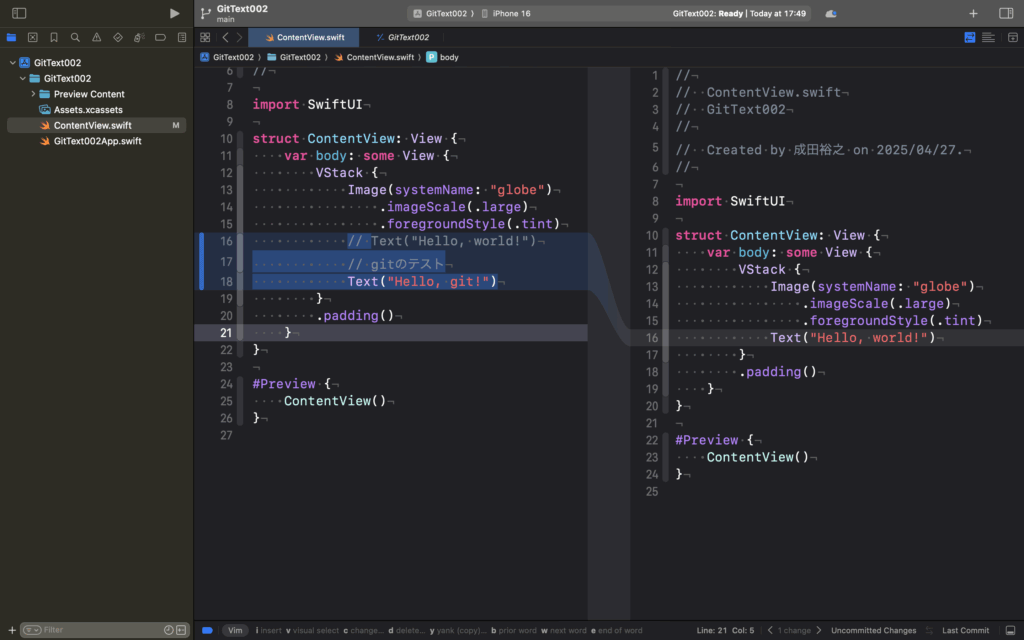Open the test navigator
Screen dimensions: 1024x640
[118, 37]
